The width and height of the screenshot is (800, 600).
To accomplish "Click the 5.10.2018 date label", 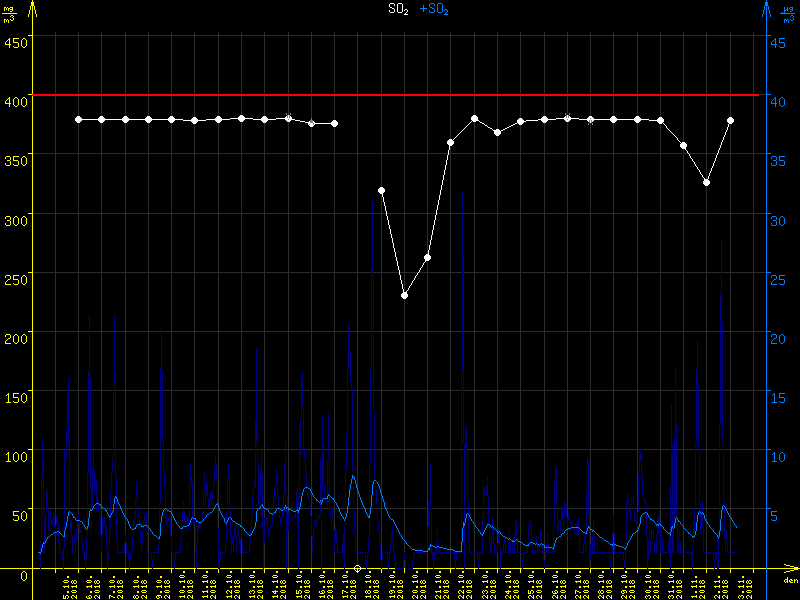I will tap(69, 585).
